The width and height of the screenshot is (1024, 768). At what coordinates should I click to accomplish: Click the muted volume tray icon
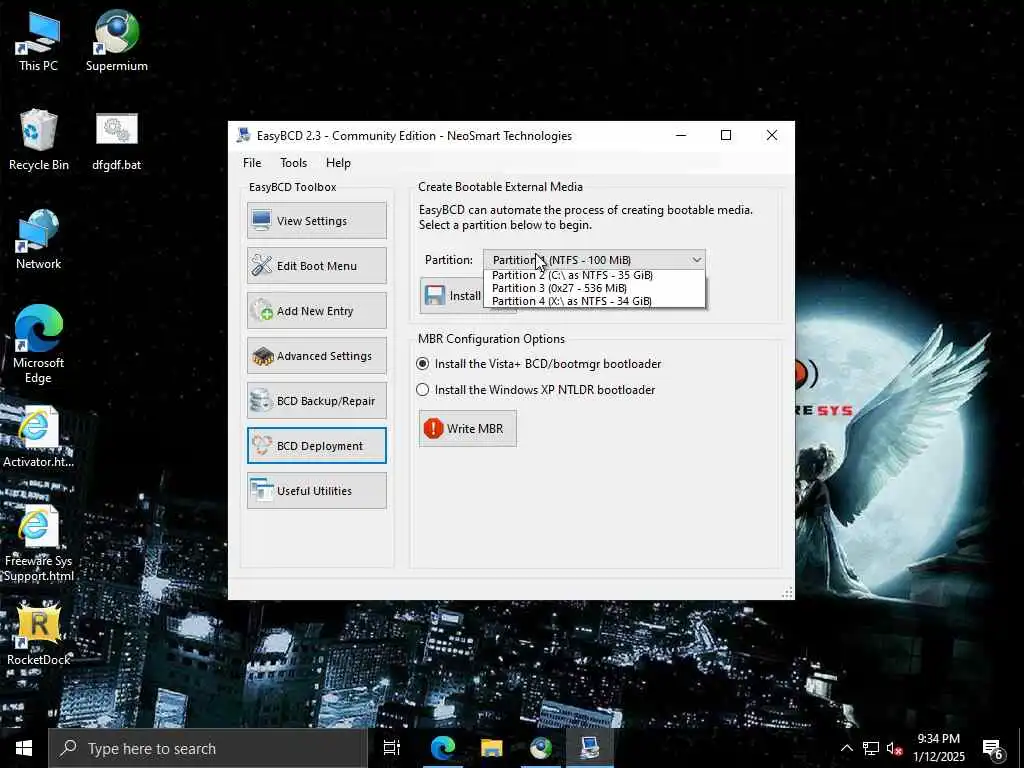click(895, 748)
